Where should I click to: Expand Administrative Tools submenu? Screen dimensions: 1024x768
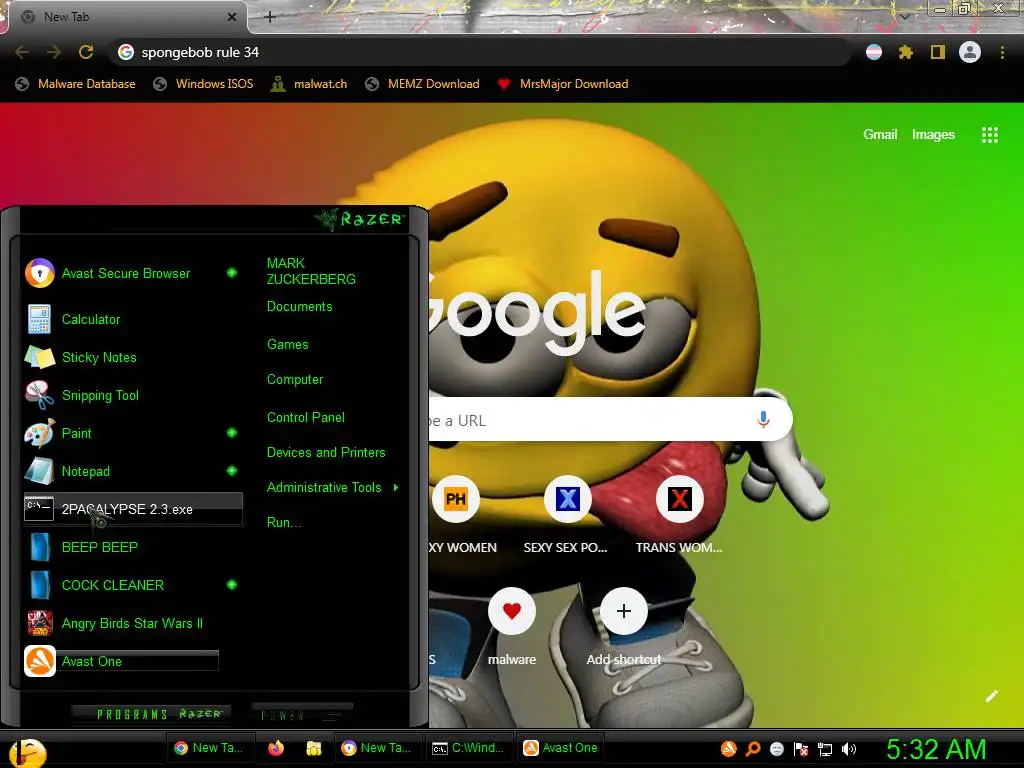click(396, 487)
